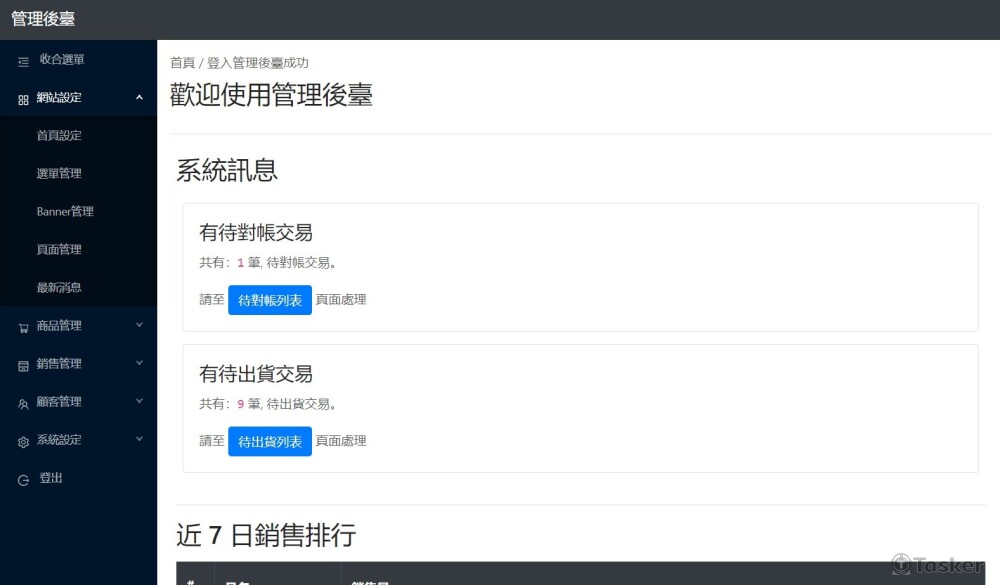This screenshot has height=585, width=1000.
Task: Click the customer management people icon
Action: click(23, 403)
